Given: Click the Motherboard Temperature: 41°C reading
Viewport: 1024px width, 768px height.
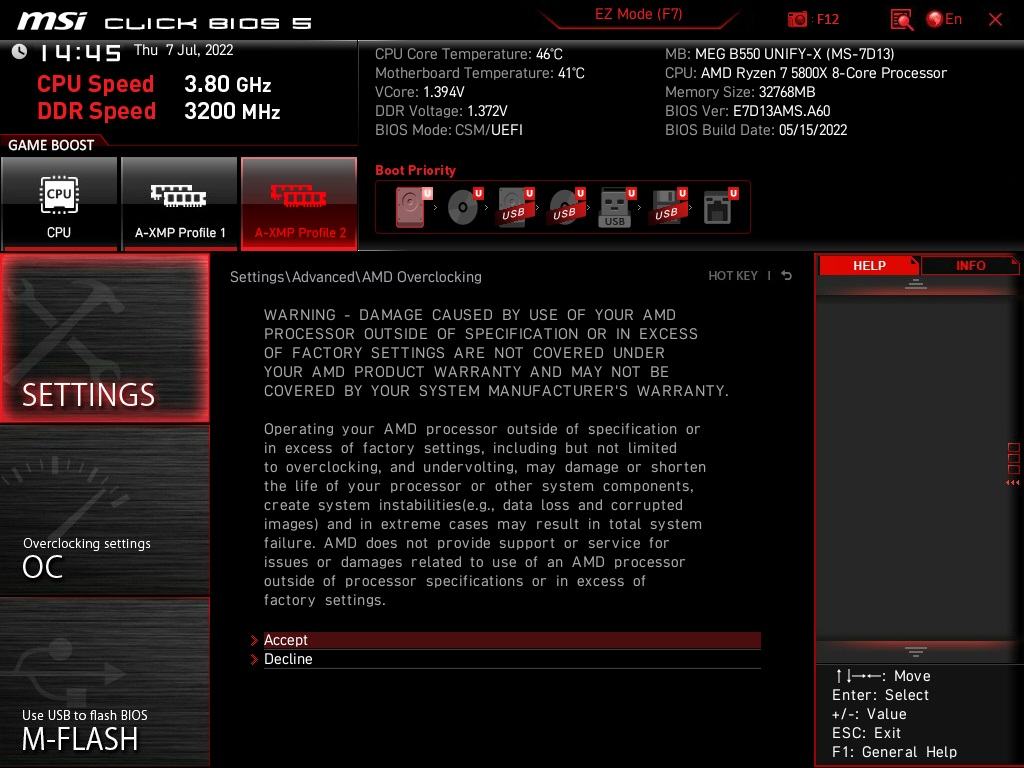Looking at the screenshot, I should (480, 73).
